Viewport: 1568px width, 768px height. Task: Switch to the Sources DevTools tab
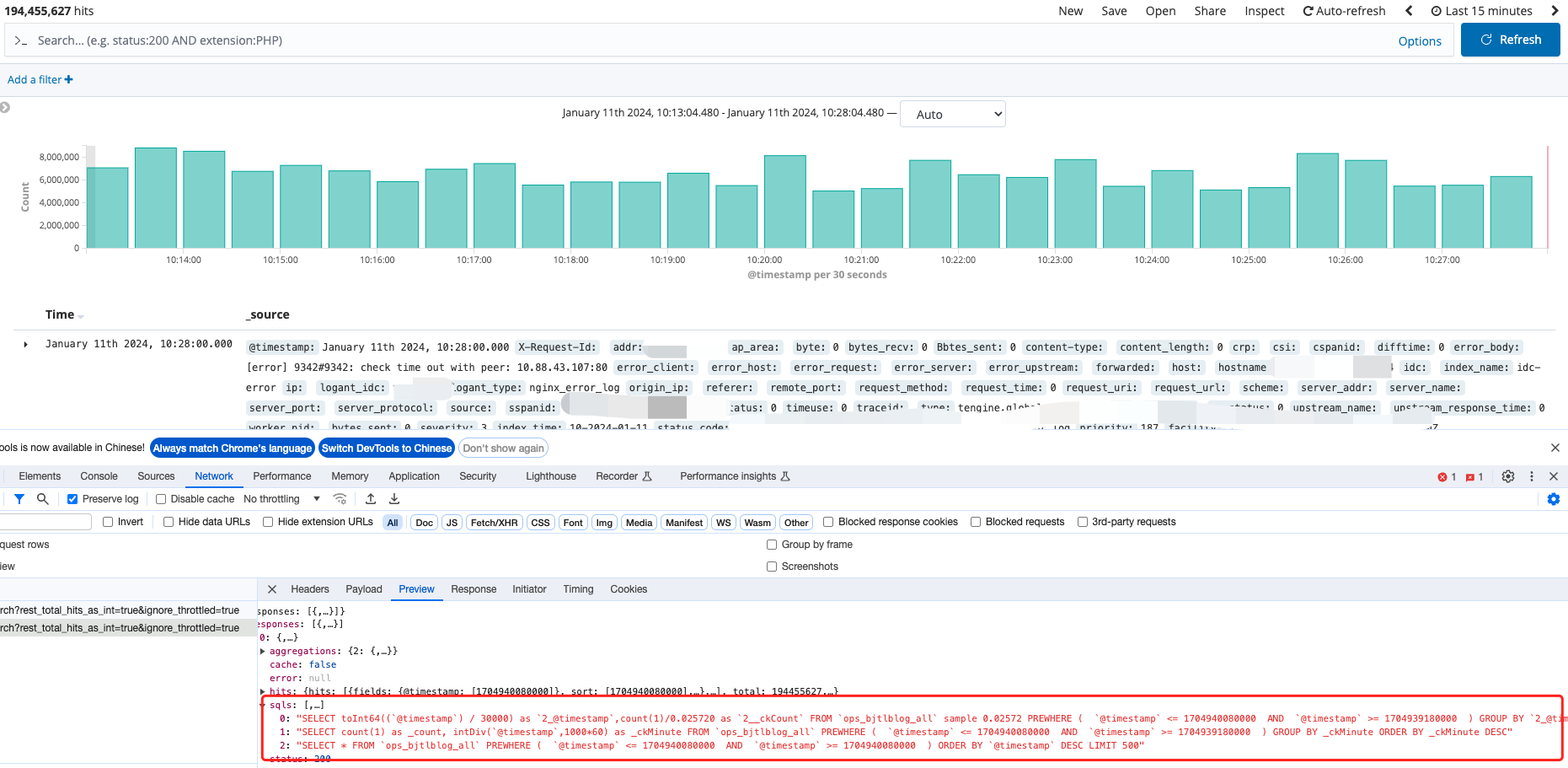156,476
